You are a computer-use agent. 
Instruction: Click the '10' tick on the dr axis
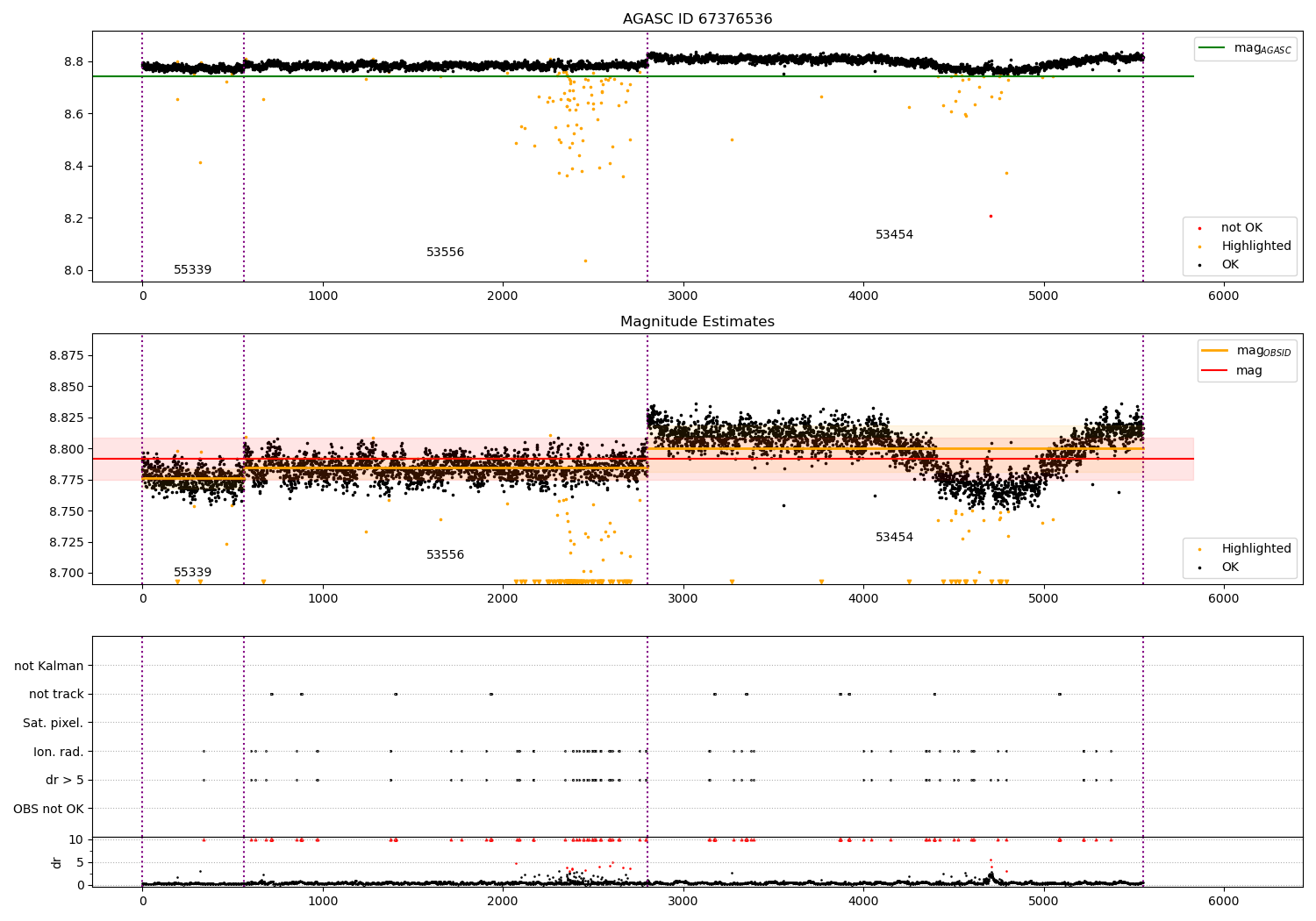pos(75,840)
